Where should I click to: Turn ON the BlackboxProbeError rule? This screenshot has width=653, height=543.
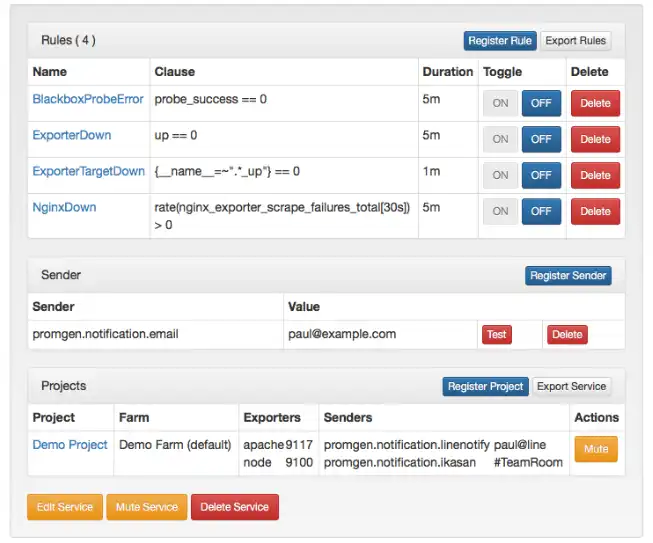(500, 104)
